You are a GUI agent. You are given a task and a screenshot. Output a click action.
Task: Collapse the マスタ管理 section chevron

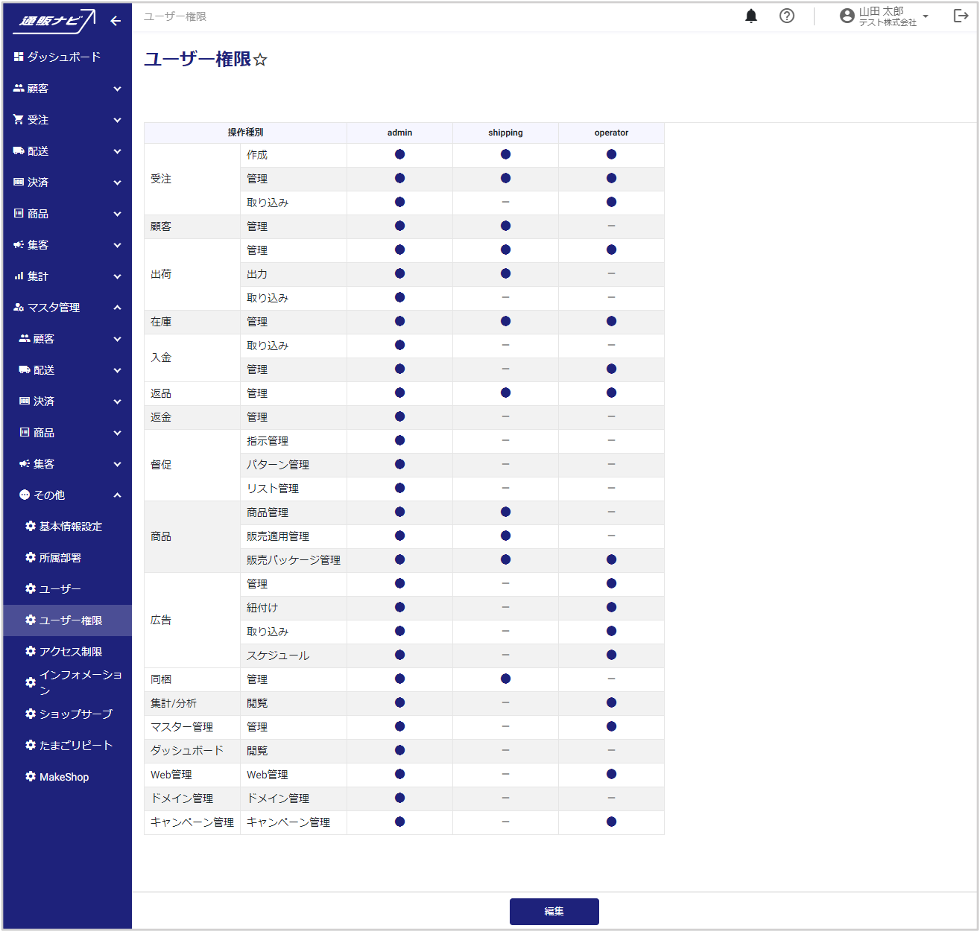117,308
